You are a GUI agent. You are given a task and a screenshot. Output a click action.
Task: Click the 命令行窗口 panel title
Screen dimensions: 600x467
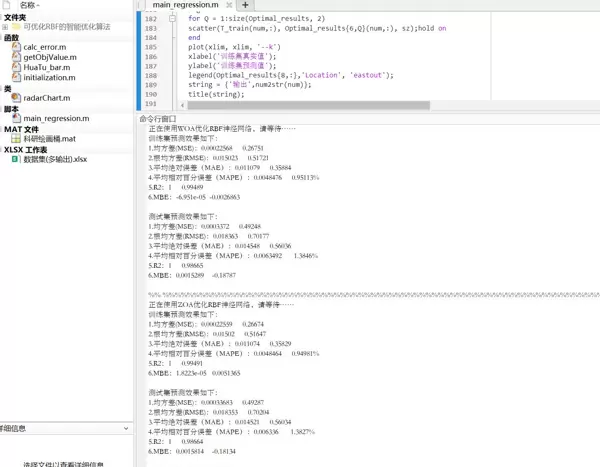pyautogui.click(x=160, y=119)
